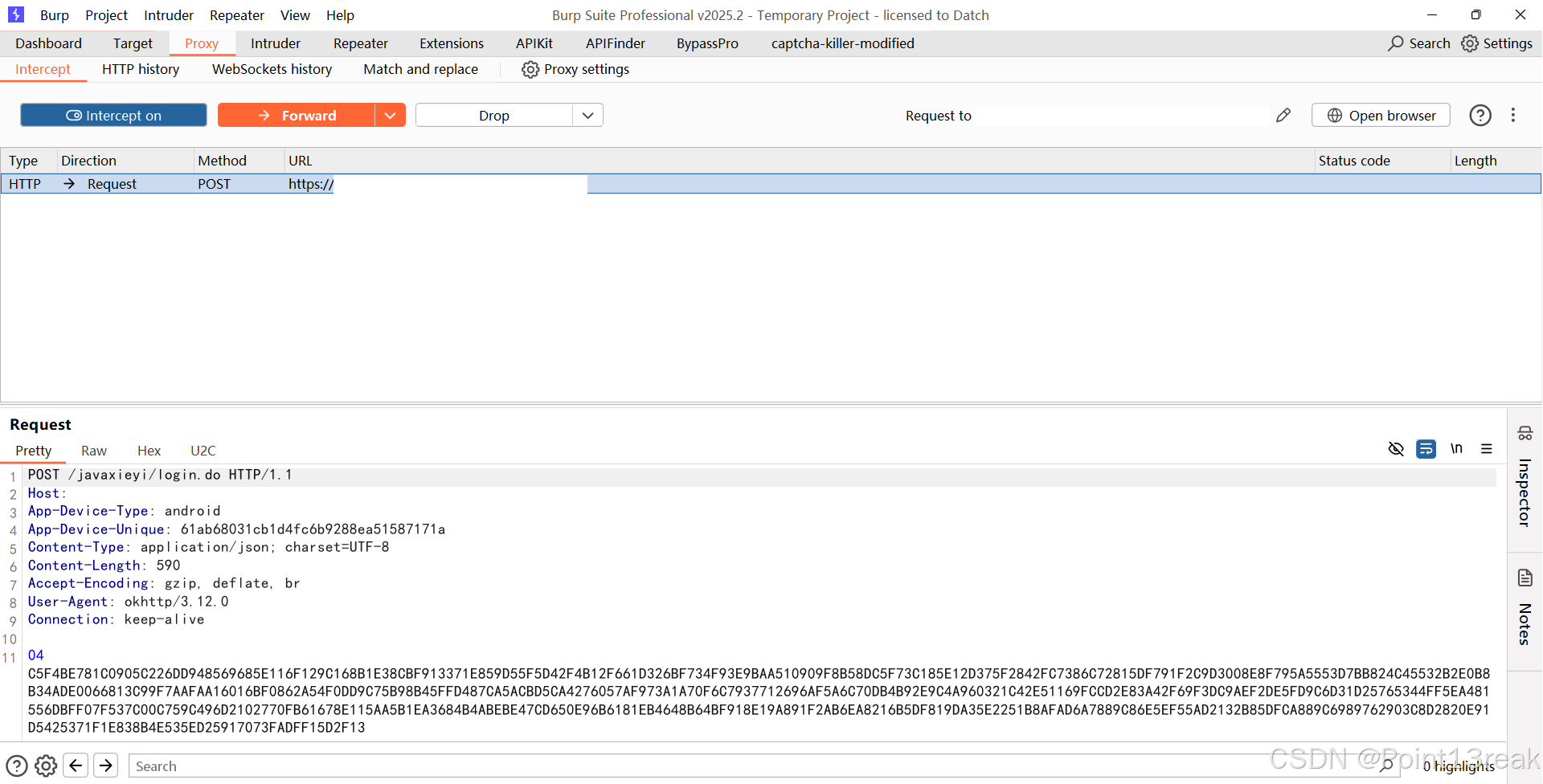1543x784 pixels.
Task: Toggle line wrap icon in request editor
Action: click(x=1426, y=449)
